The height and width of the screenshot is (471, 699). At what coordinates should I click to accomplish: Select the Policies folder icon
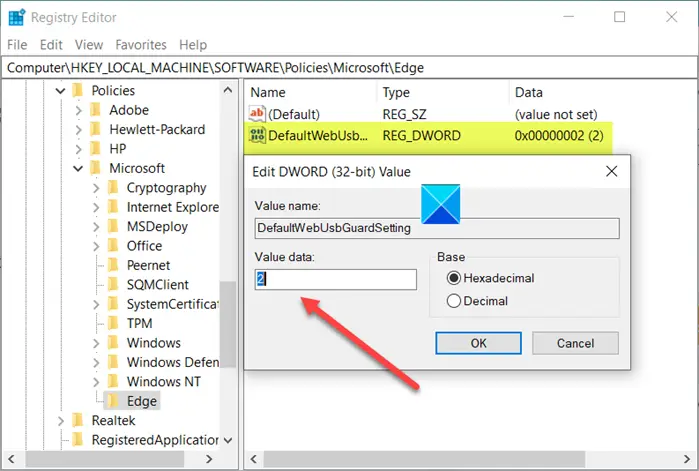tap(78, 90)
